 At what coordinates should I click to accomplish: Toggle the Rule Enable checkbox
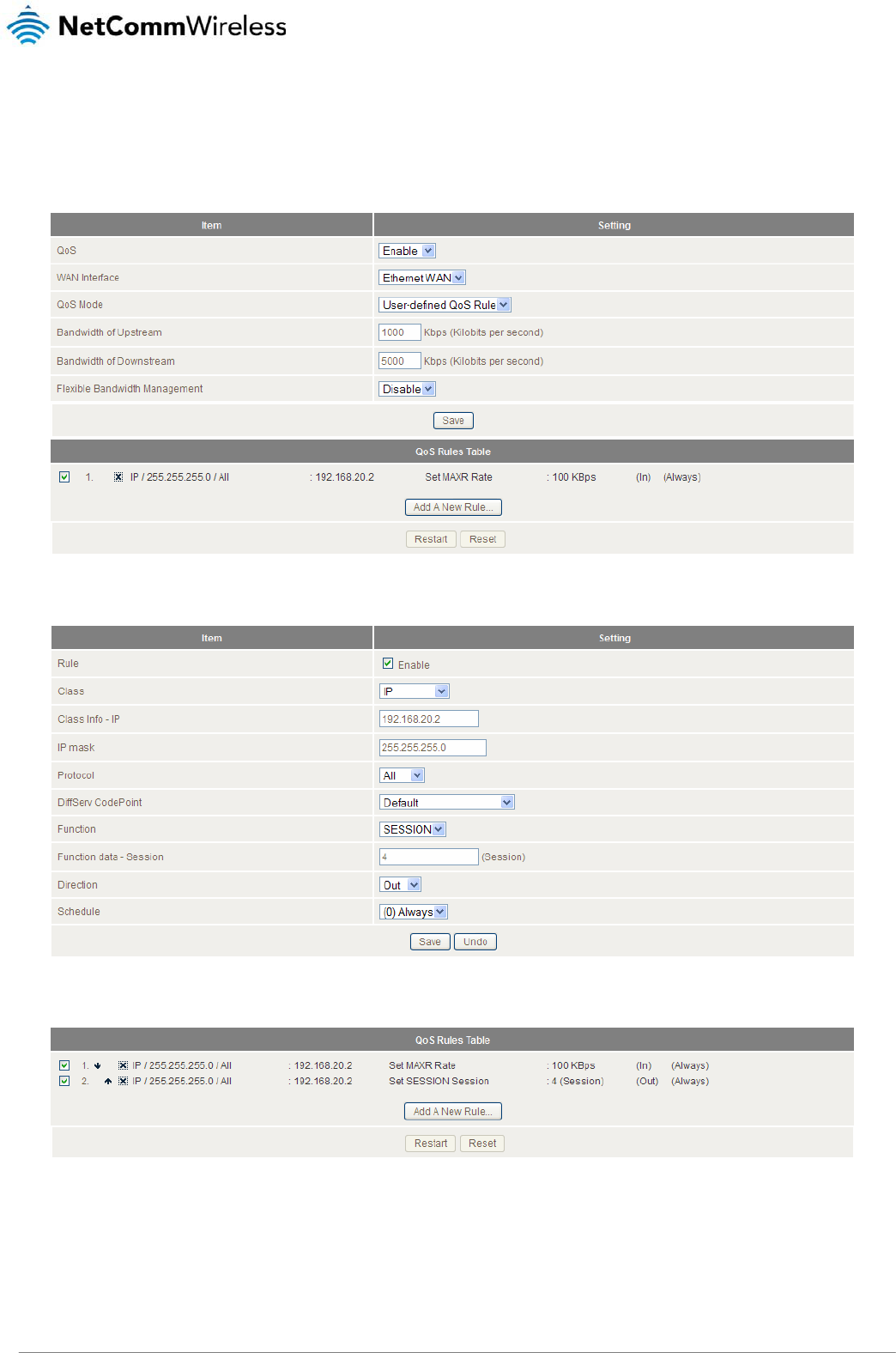coord(388,664)
